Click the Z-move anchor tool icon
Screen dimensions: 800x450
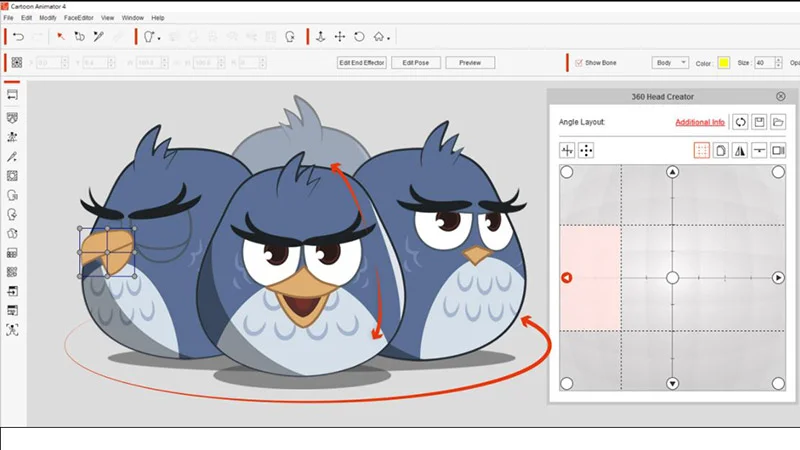pyautogui.click(x=320, y=37)
